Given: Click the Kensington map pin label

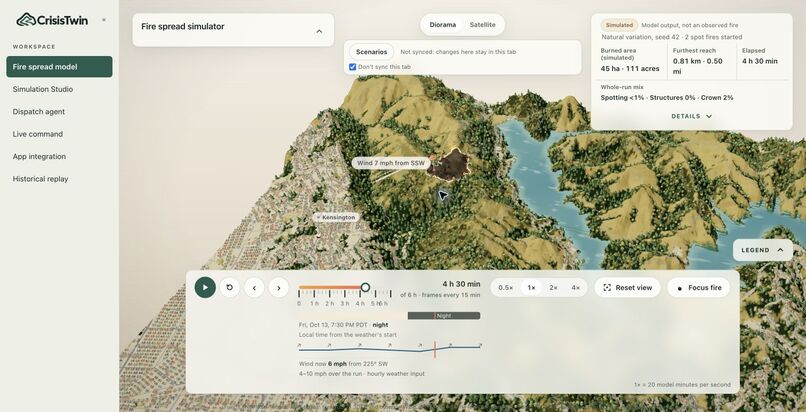Looking at the screenshot, I should point(336,217).
